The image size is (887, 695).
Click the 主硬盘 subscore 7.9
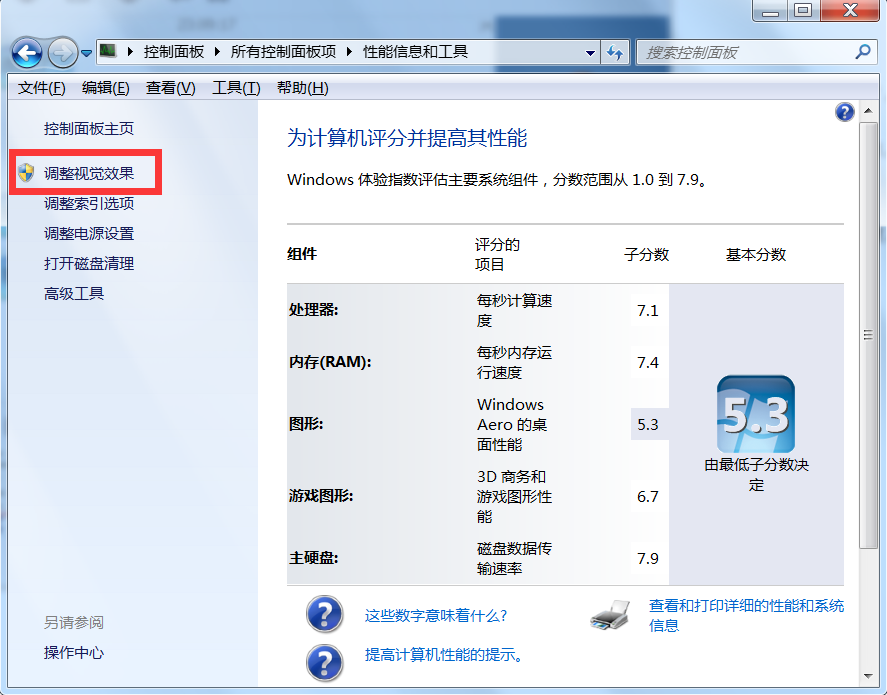(x=648, y=559)
